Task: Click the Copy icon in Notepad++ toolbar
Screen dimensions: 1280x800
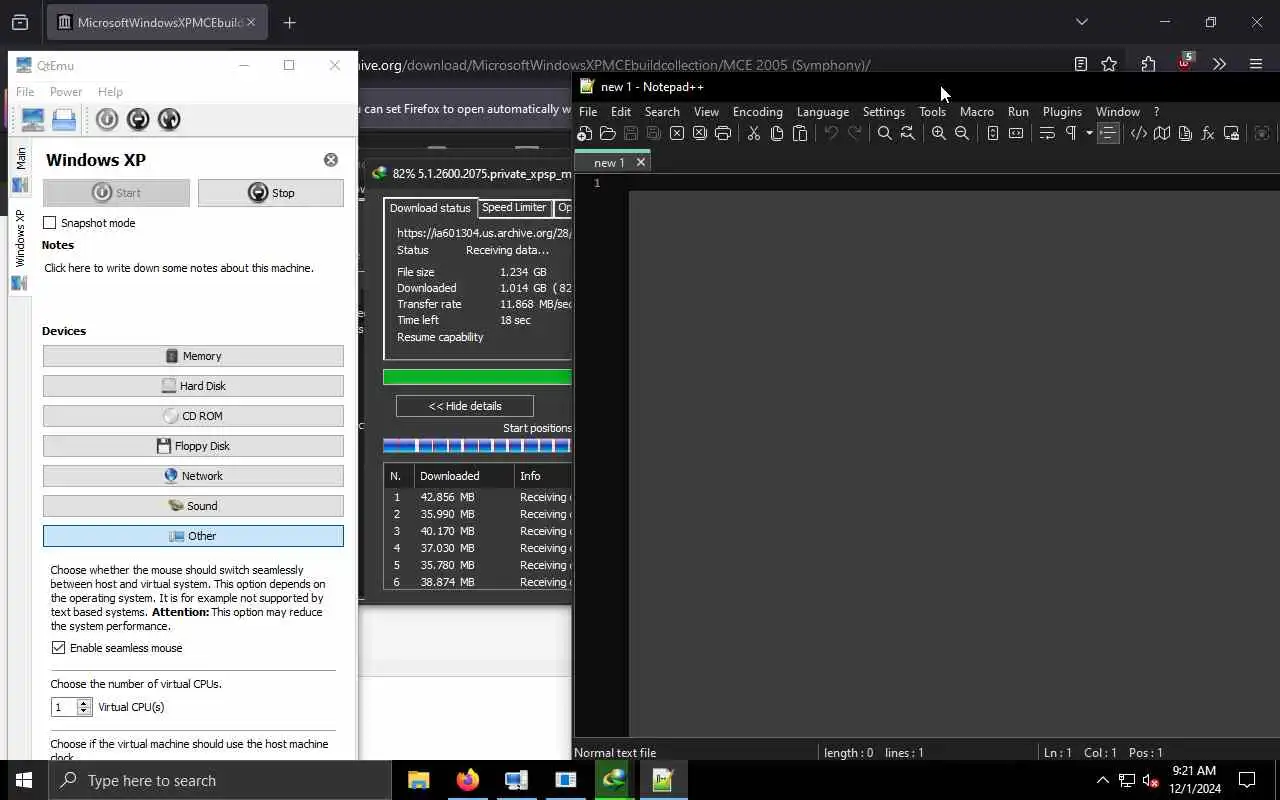Action: tap(777, 133)
